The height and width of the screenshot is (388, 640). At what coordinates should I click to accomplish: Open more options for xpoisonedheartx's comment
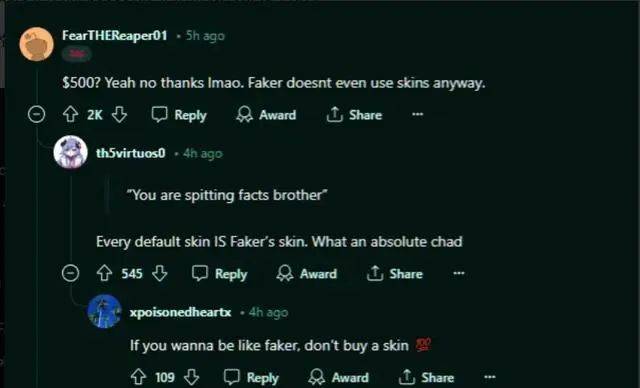point(490,377)
